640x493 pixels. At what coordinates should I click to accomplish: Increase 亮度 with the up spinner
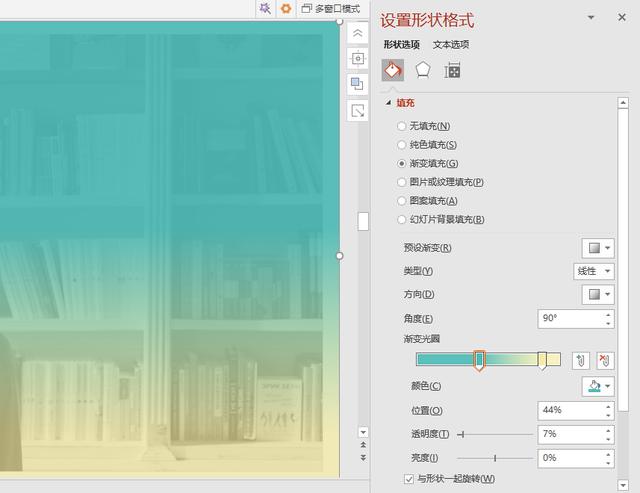608,454
